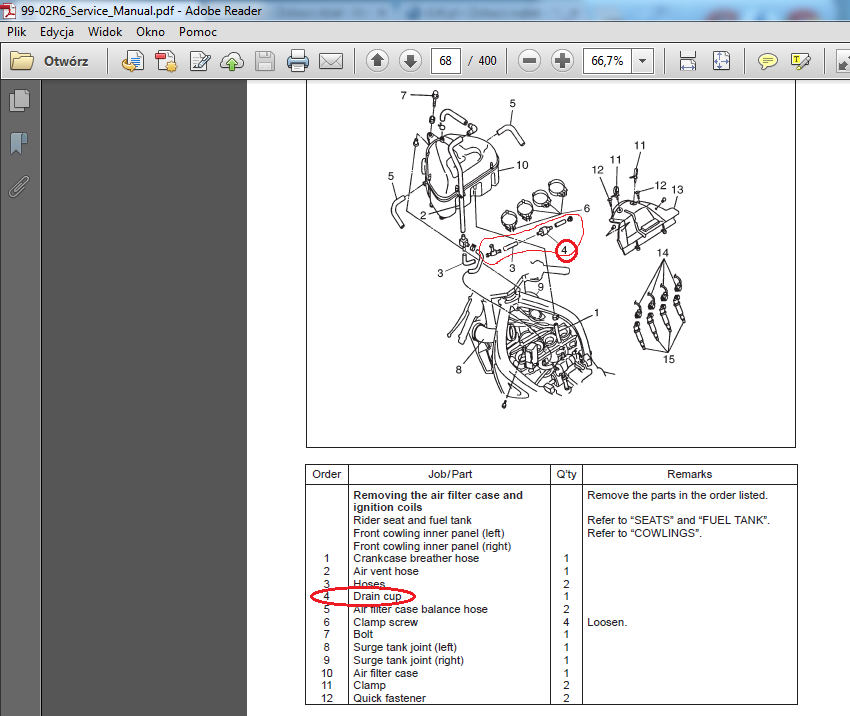The height and width of the screenshot is (716, 850).
Task: Add a sticky note comment
Action: coord(767,61)
